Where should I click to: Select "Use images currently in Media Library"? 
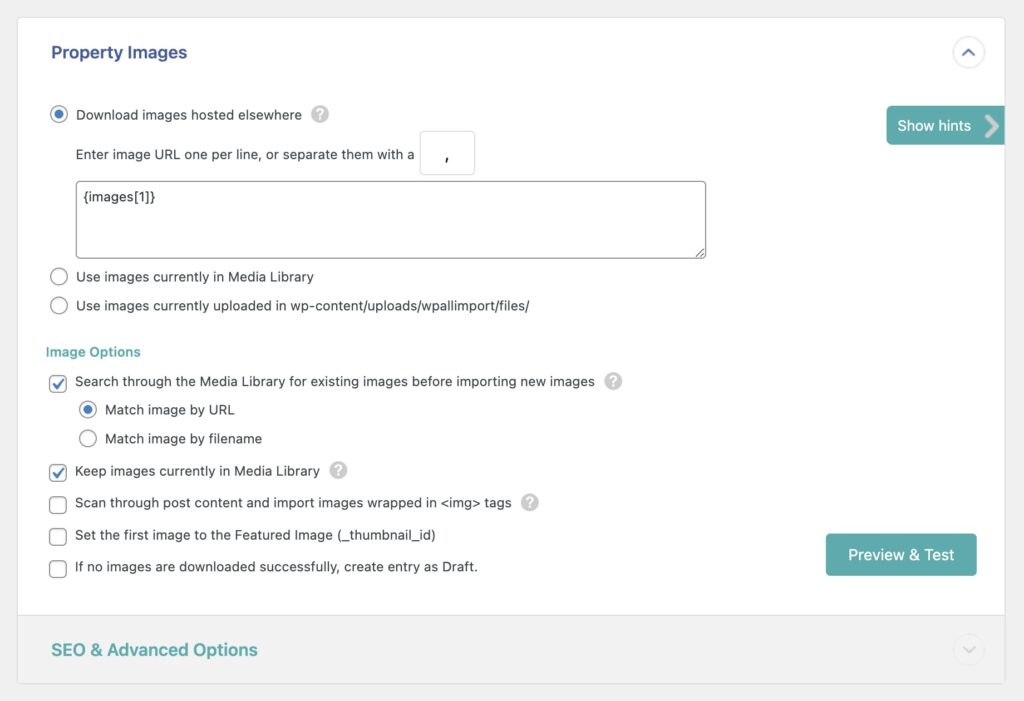click(59, 276)
